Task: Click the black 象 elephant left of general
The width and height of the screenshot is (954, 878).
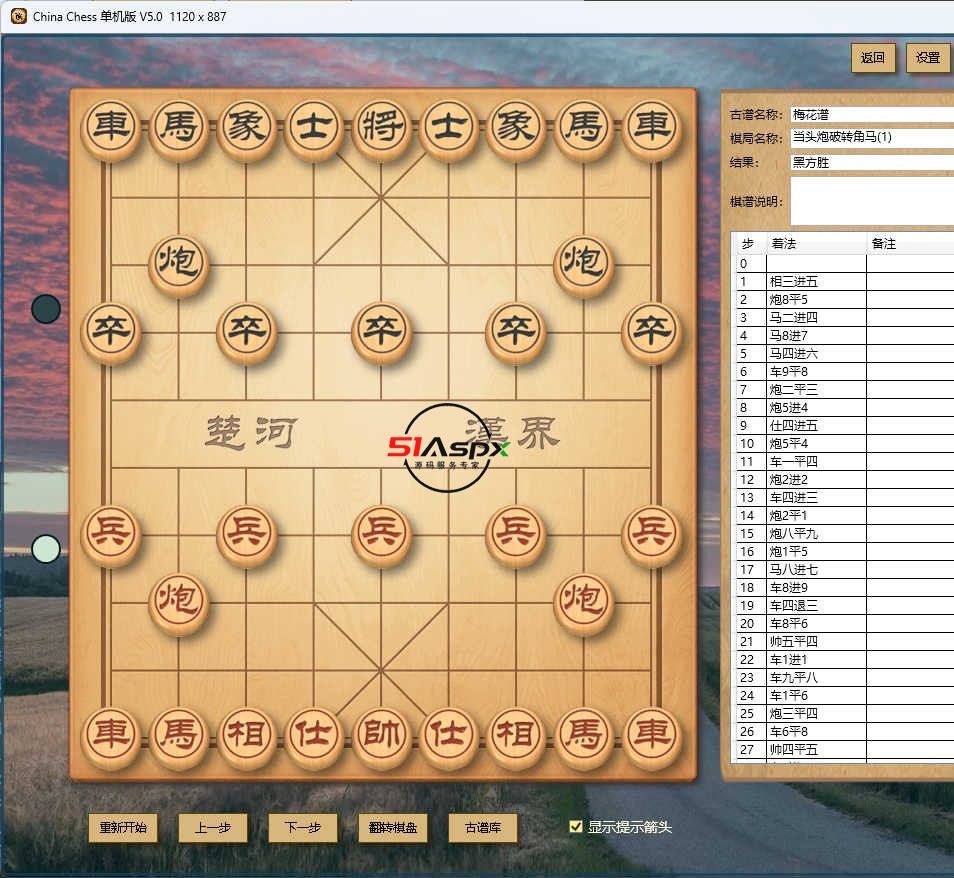Action: 246,127
